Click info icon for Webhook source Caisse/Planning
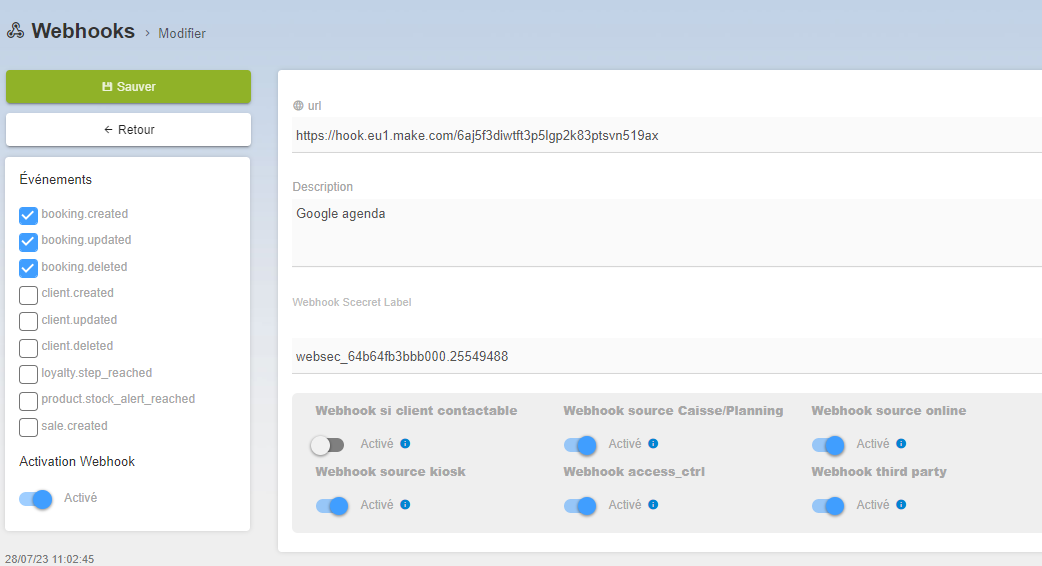The image size is (1042, 566). [x=653, y=444]
